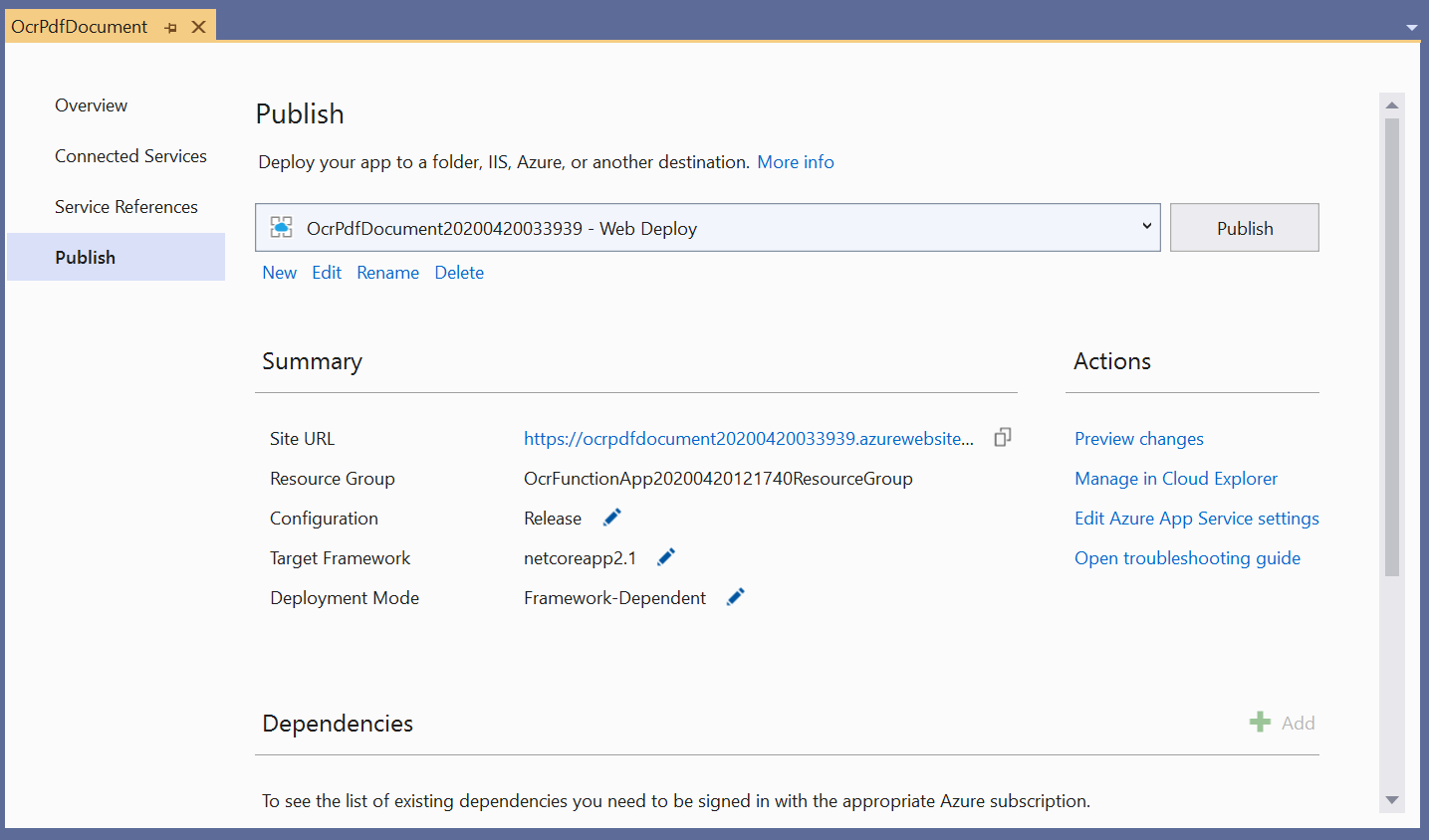Open the tab list dropdown arrow
This screenshot has width=1429, height=840.
click(1411, 28)
